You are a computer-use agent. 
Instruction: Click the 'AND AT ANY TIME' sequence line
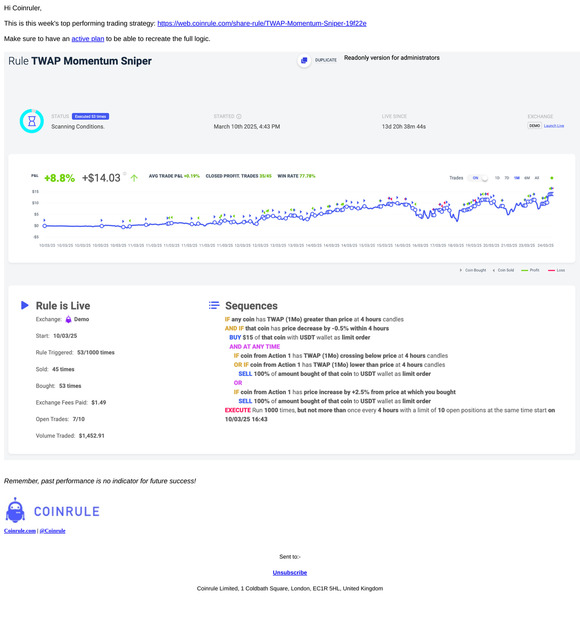255,347
